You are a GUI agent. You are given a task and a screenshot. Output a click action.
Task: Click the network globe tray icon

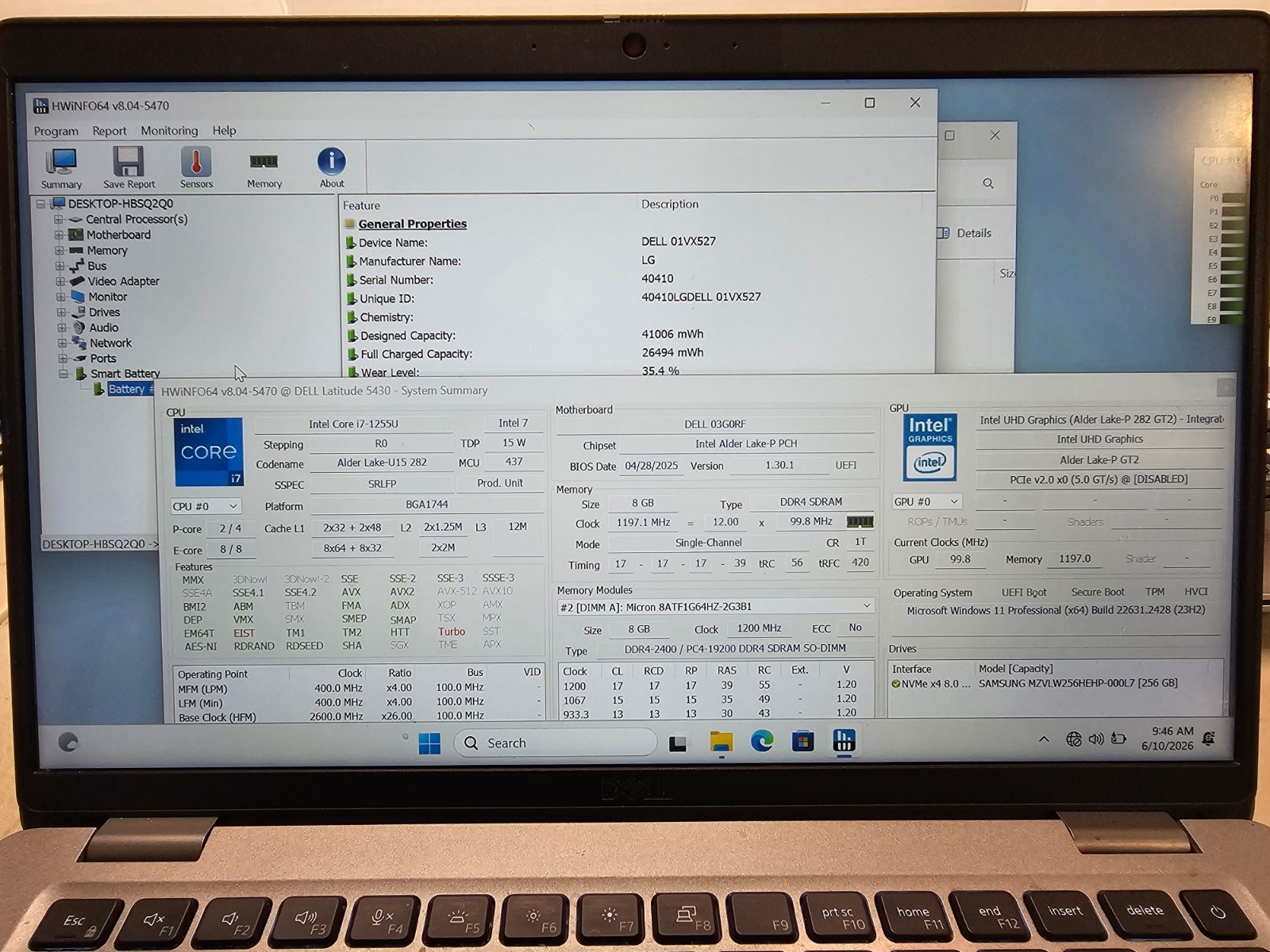1074,739
